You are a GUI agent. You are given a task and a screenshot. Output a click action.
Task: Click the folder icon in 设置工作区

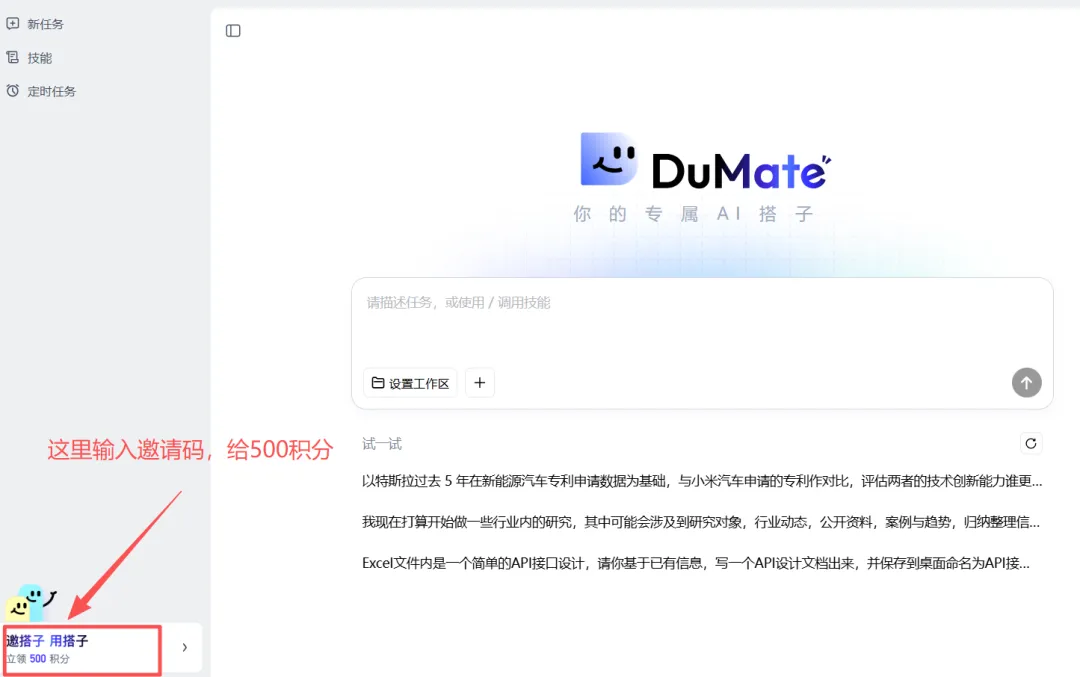377,382
